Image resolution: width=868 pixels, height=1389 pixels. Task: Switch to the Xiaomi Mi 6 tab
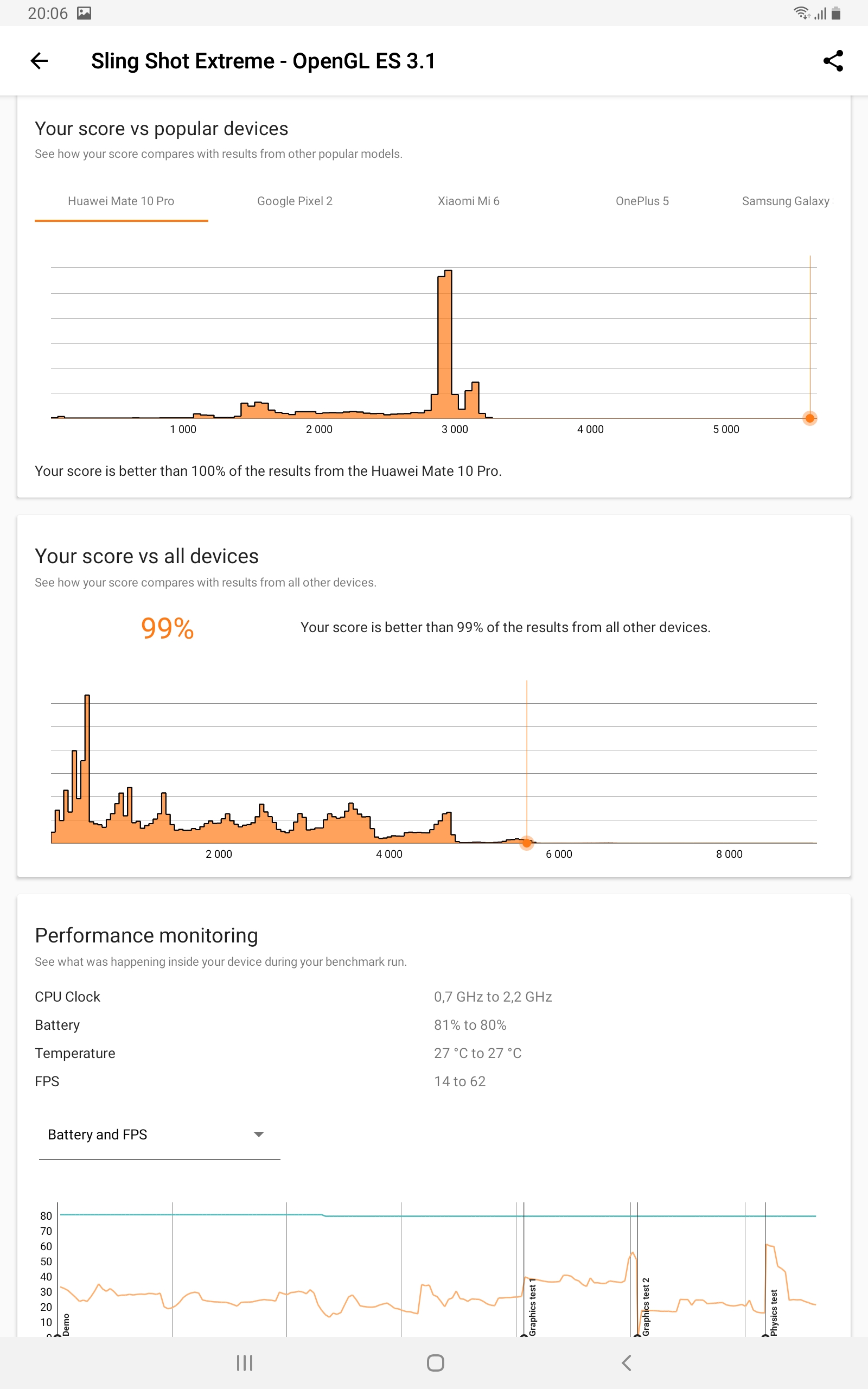[x=468, y=201]
